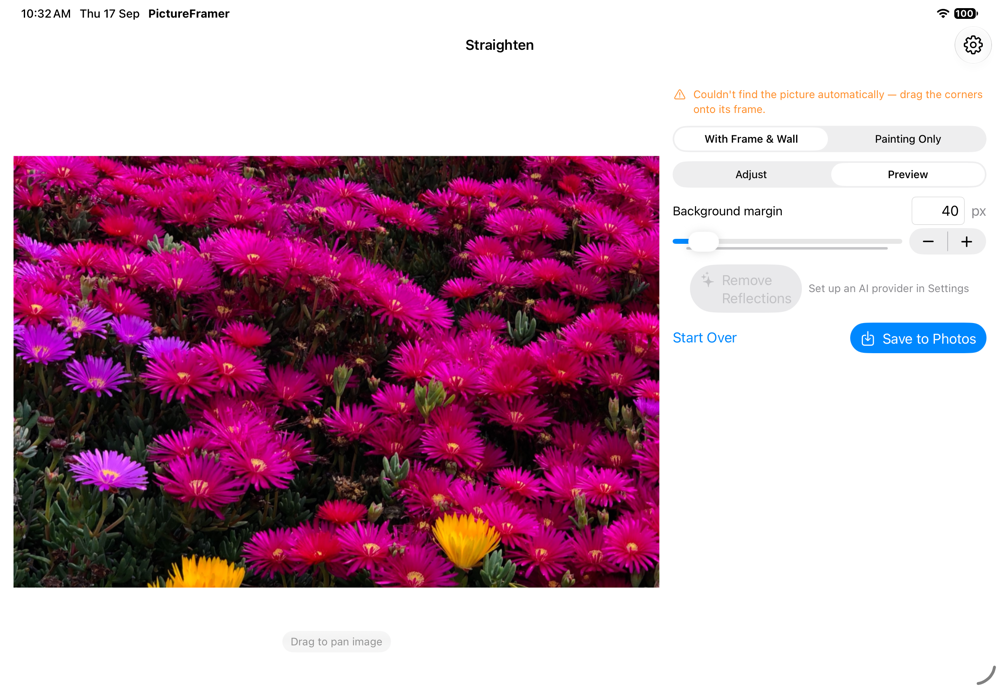
Task: Click the 10:32 AM clock
Action: click(46, 13)
